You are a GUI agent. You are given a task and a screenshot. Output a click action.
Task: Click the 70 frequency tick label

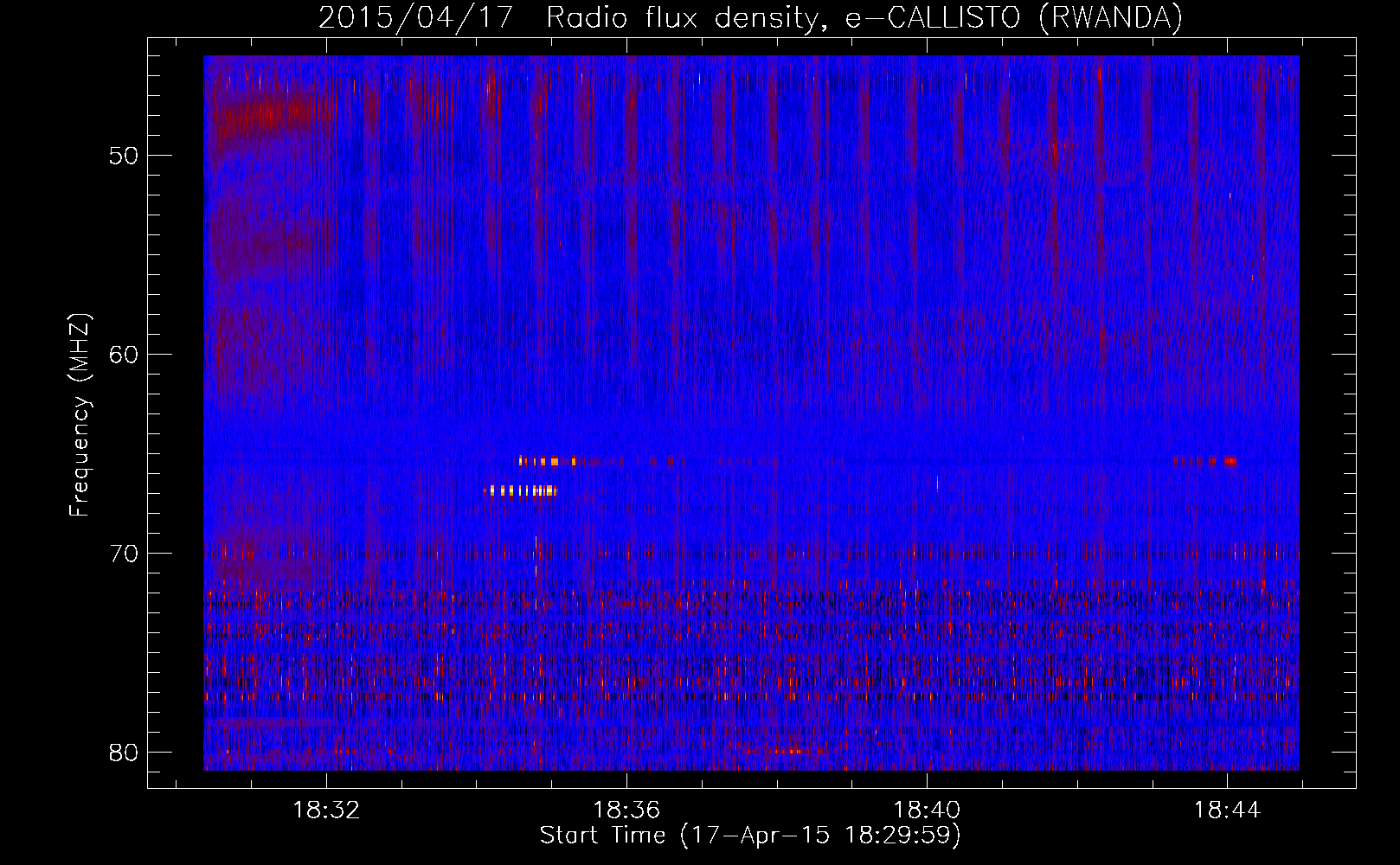[x=125, y=554]
